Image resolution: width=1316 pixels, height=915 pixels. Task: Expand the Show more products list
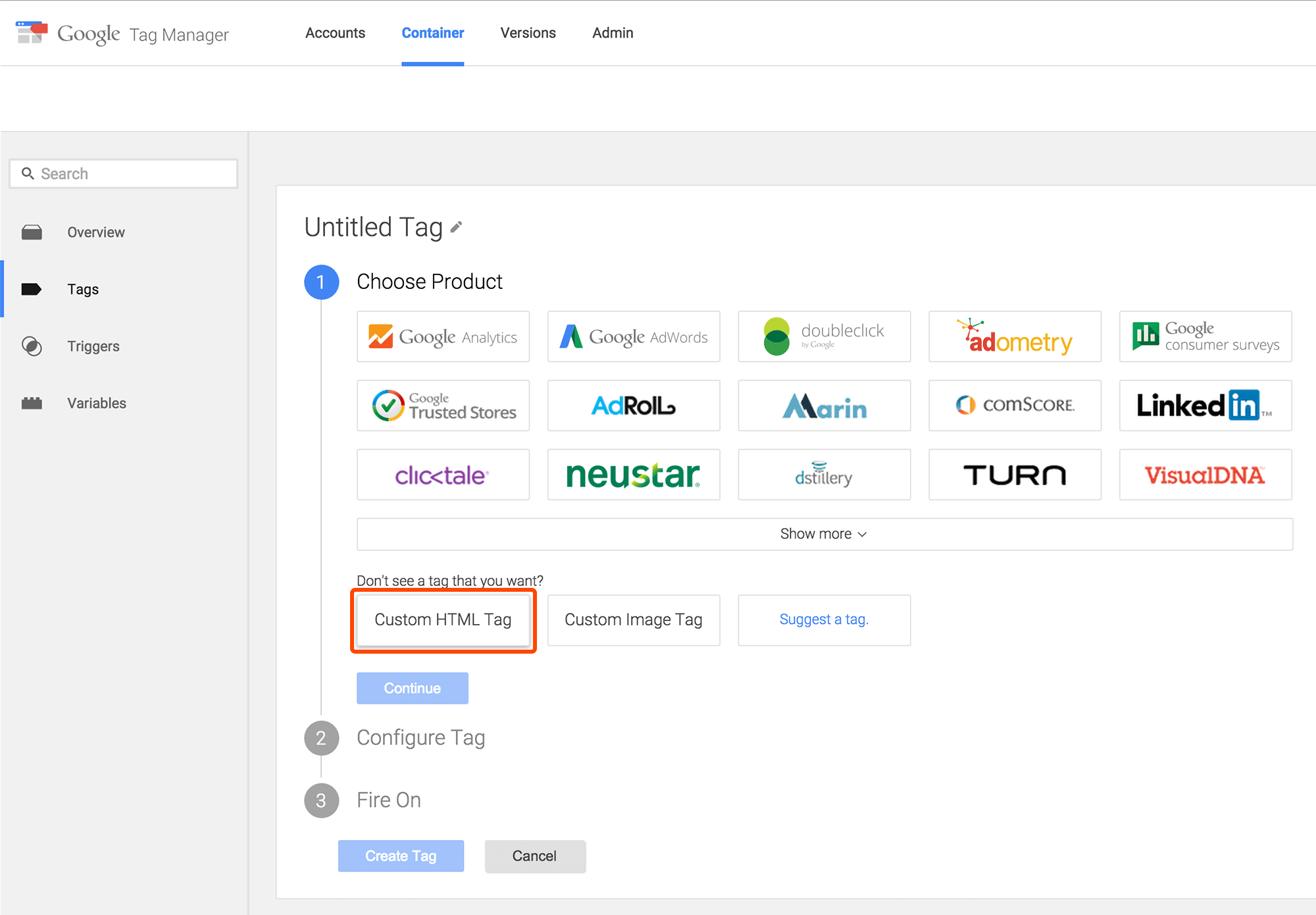pyautogui.click(x=824, y=534)
